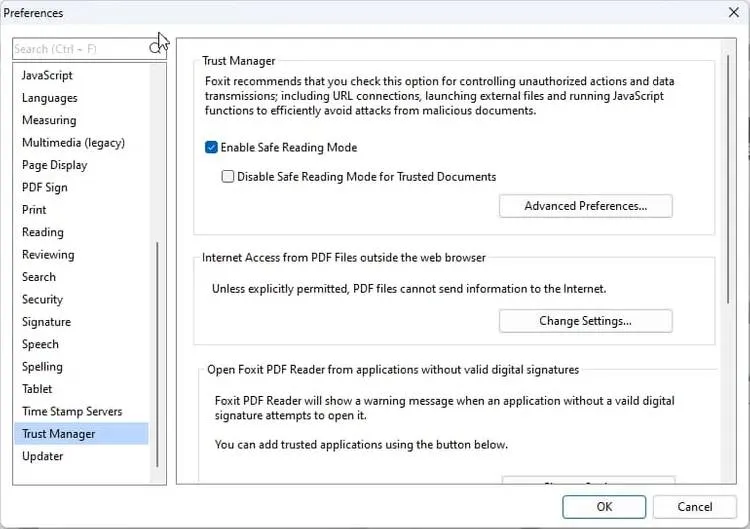
Task: Open the Print preferences category
Action: (81, 210)
